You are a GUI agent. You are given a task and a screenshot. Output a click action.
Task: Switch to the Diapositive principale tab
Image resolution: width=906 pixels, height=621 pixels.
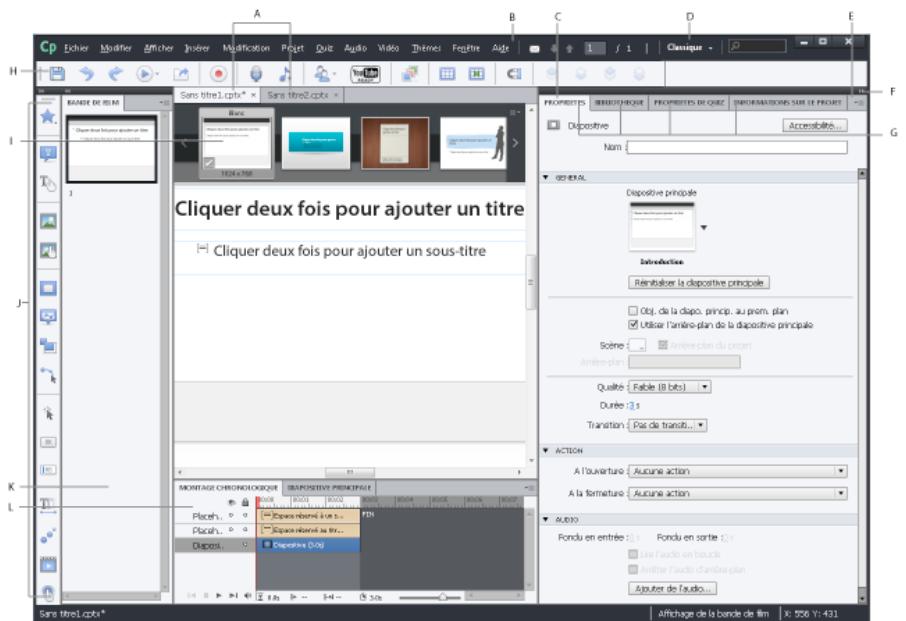point(329,488)
